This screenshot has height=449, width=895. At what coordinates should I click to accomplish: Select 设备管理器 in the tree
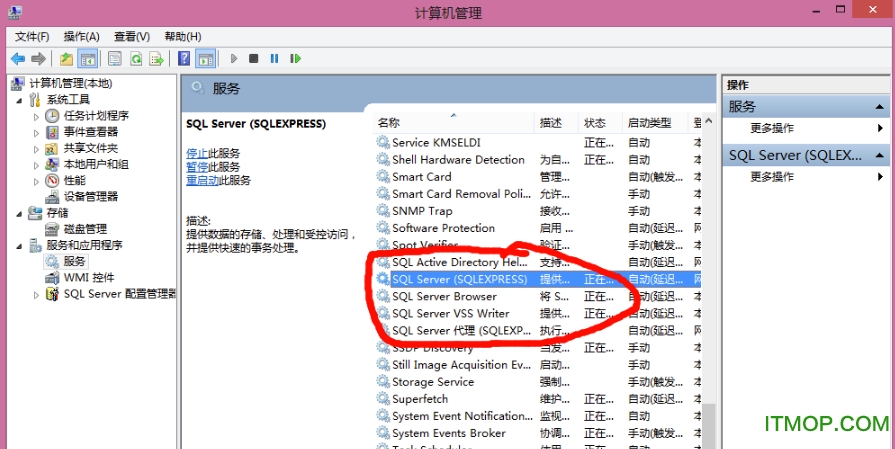tap(91, 197)
